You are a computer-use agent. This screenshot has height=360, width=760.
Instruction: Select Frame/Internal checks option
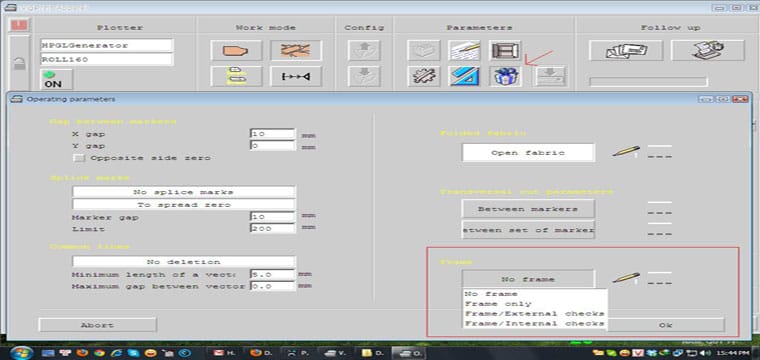pos(535,323)
